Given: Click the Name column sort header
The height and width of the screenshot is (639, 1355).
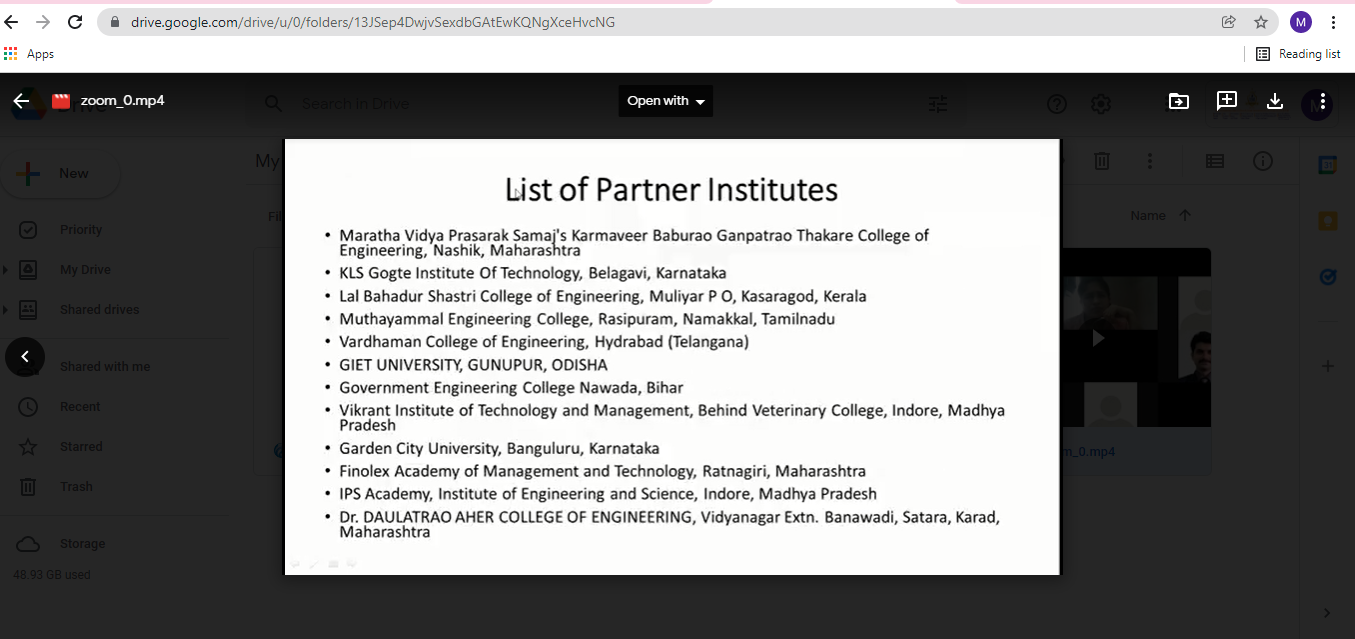Looking at the screenshot, I should click(x=1148, y=216).
